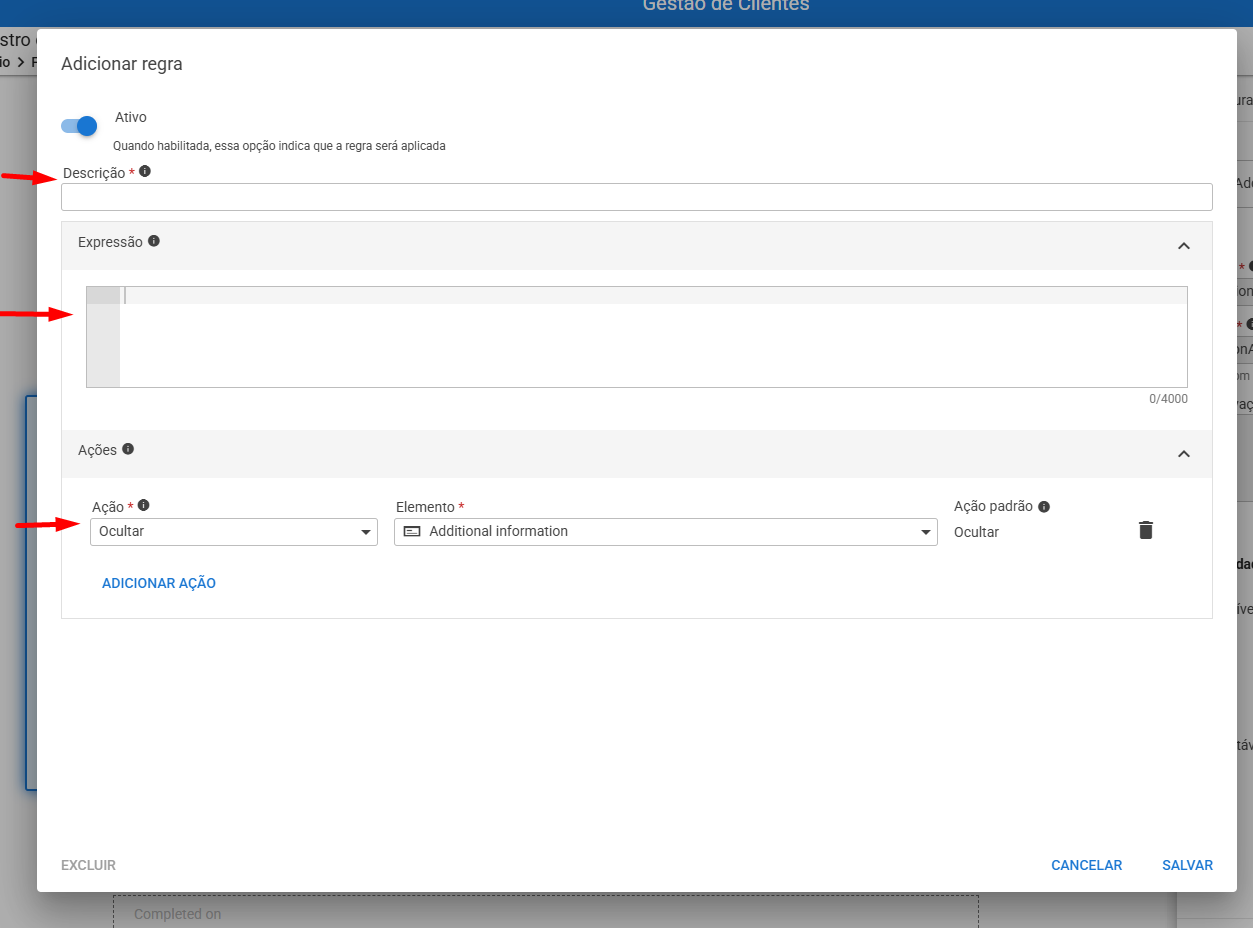1253x928 pixels.
Task: Click the Ocultar default action text
Action: coord(977,532)
